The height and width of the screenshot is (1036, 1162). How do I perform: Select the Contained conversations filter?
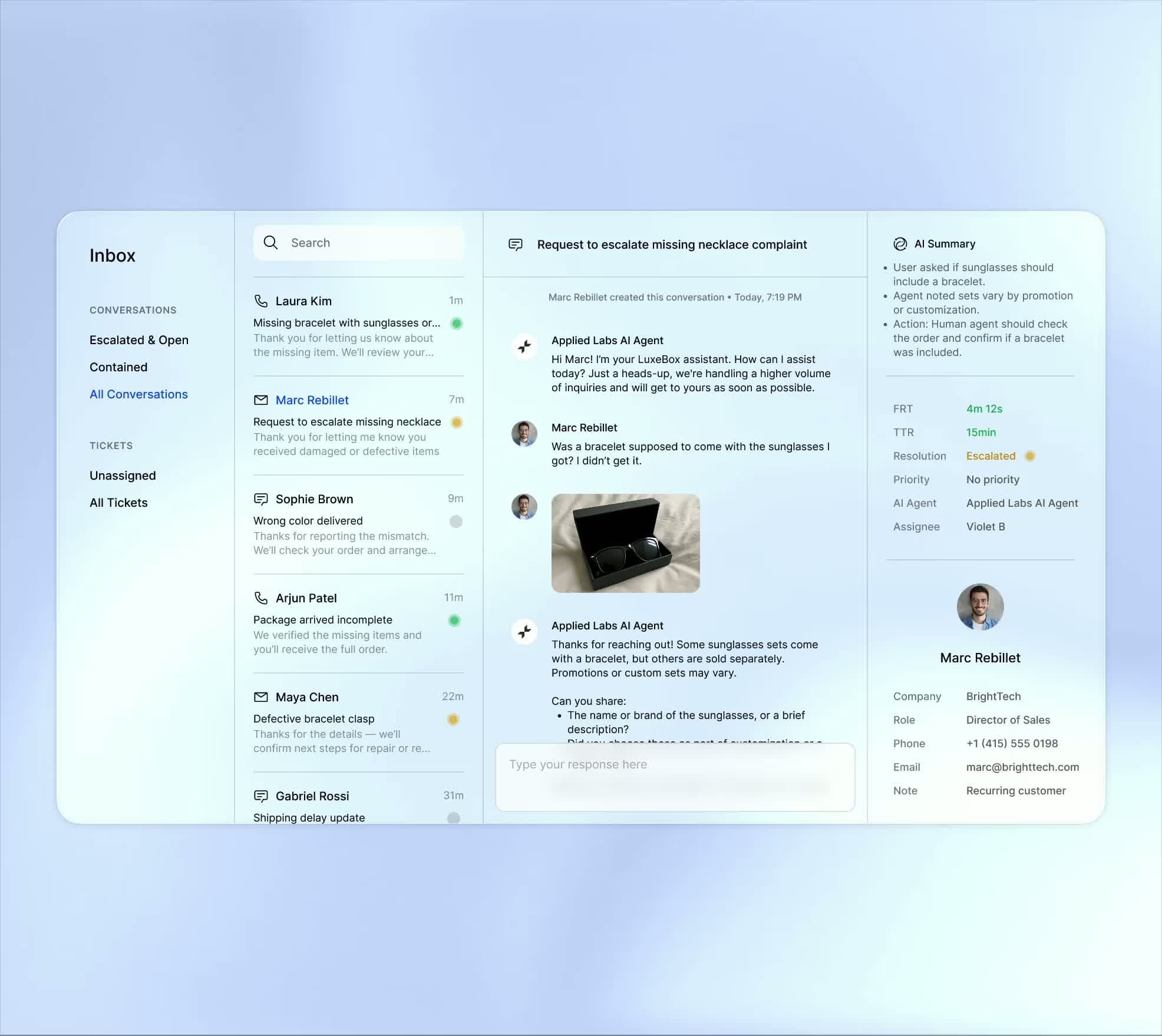118,367
